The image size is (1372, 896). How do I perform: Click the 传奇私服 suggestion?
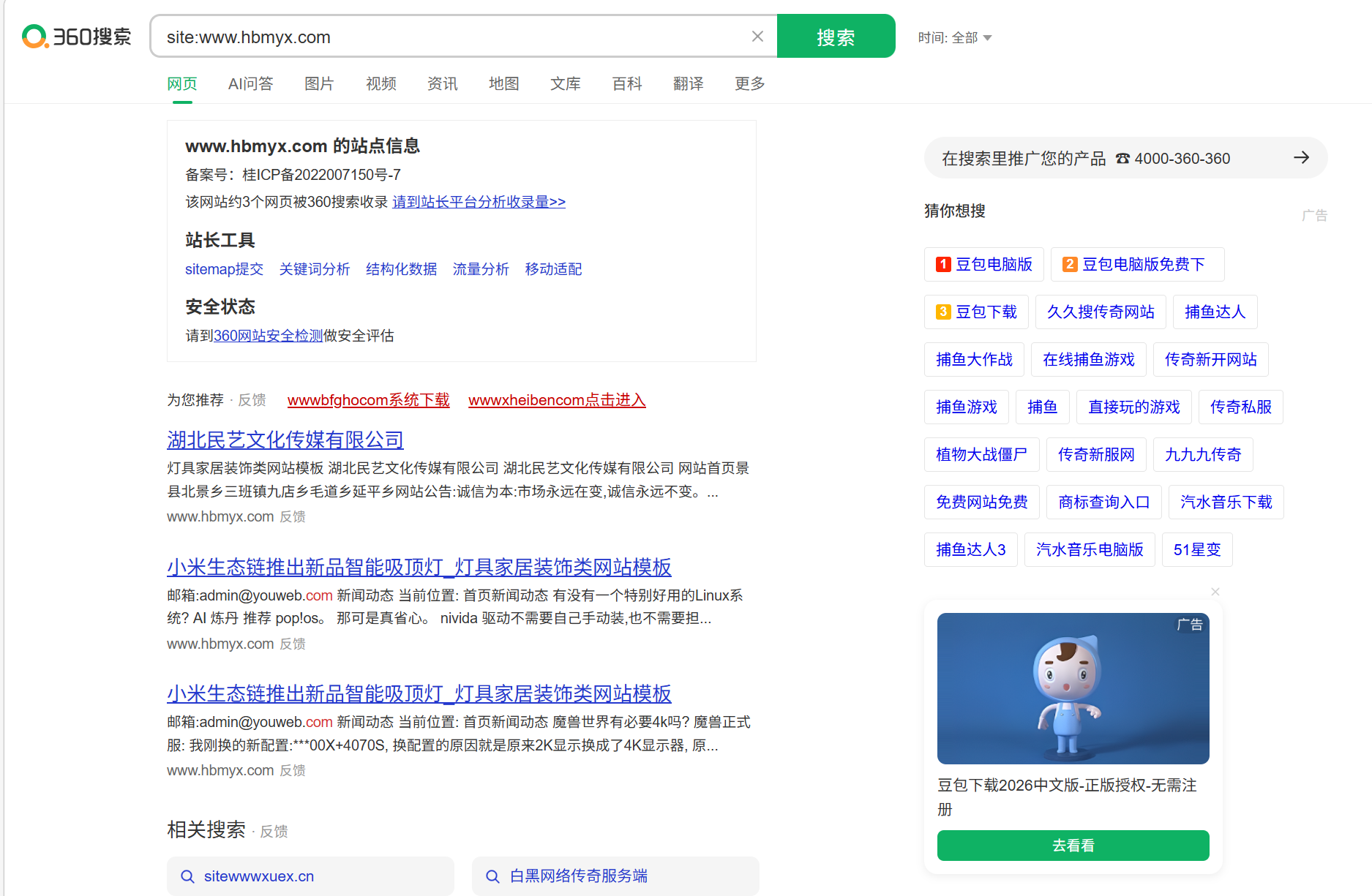1240,407
